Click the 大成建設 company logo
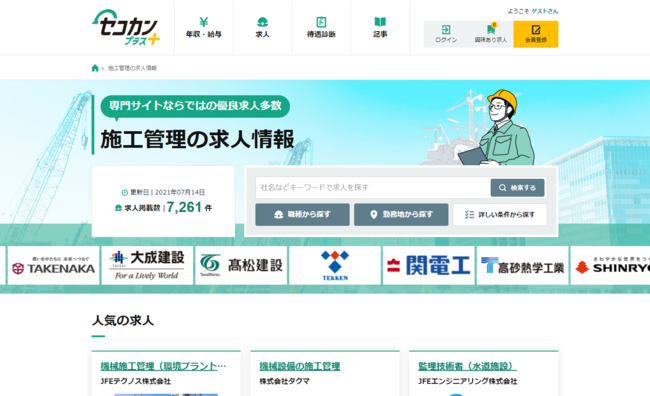 147,265
